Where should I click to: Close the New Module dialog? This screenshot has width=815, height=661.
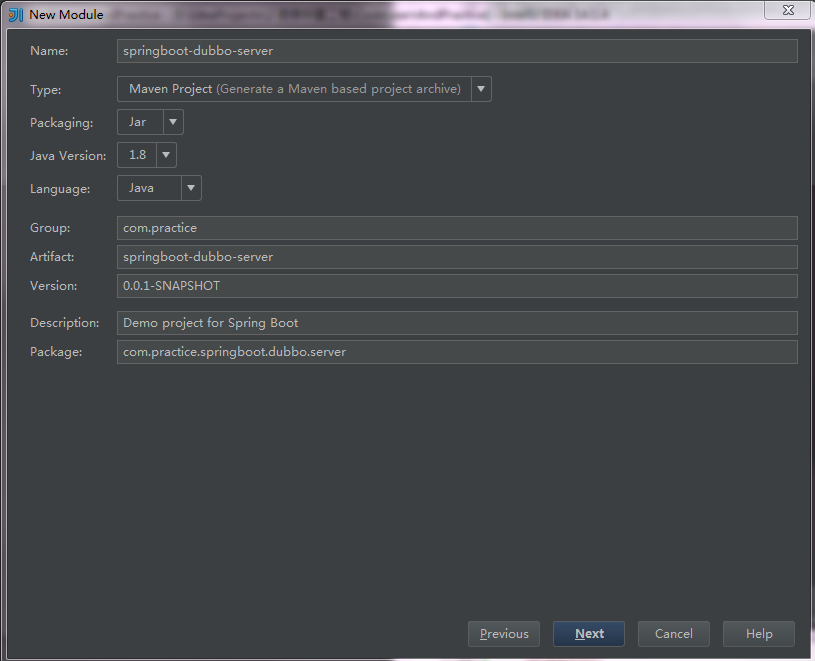coord(787,10)
